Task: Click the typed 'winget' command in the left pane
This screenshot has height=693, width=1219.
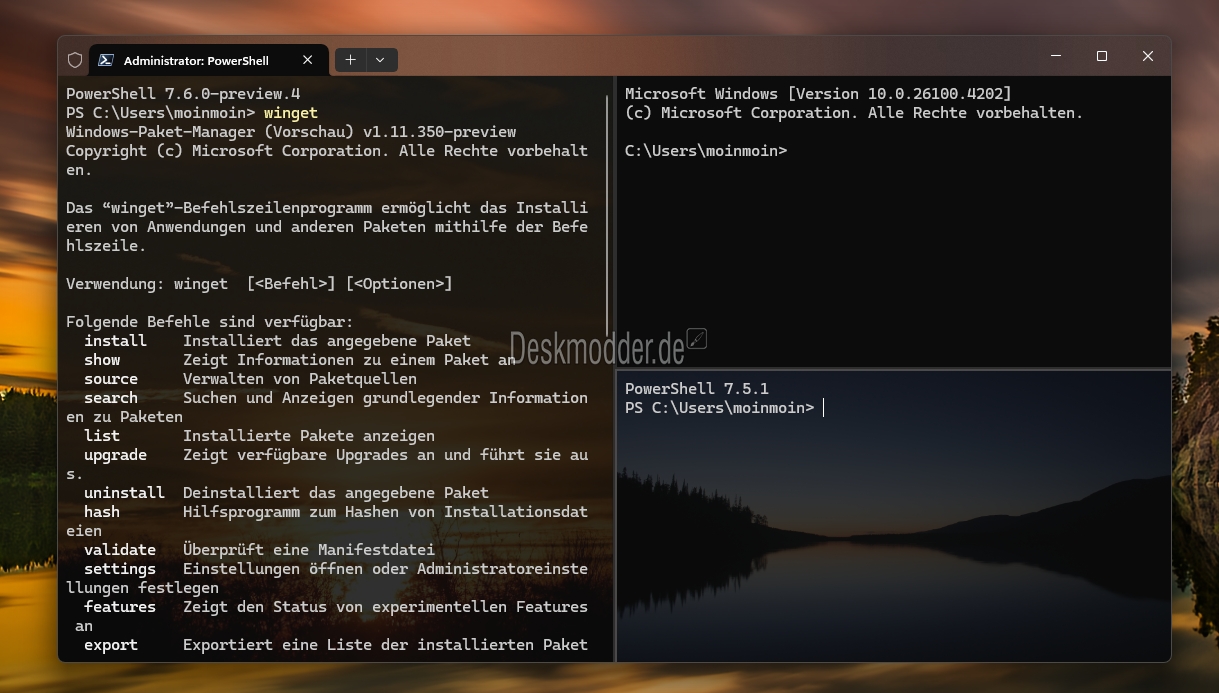Action: 291,113
